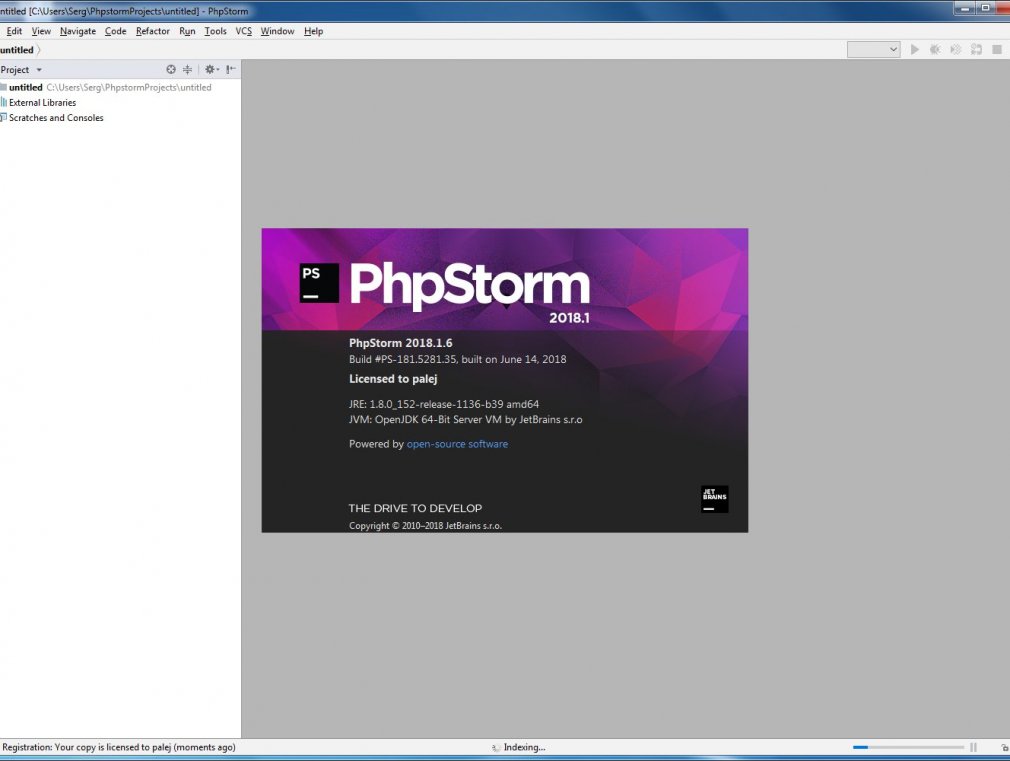Run with coverage

[x=956, y=50]
